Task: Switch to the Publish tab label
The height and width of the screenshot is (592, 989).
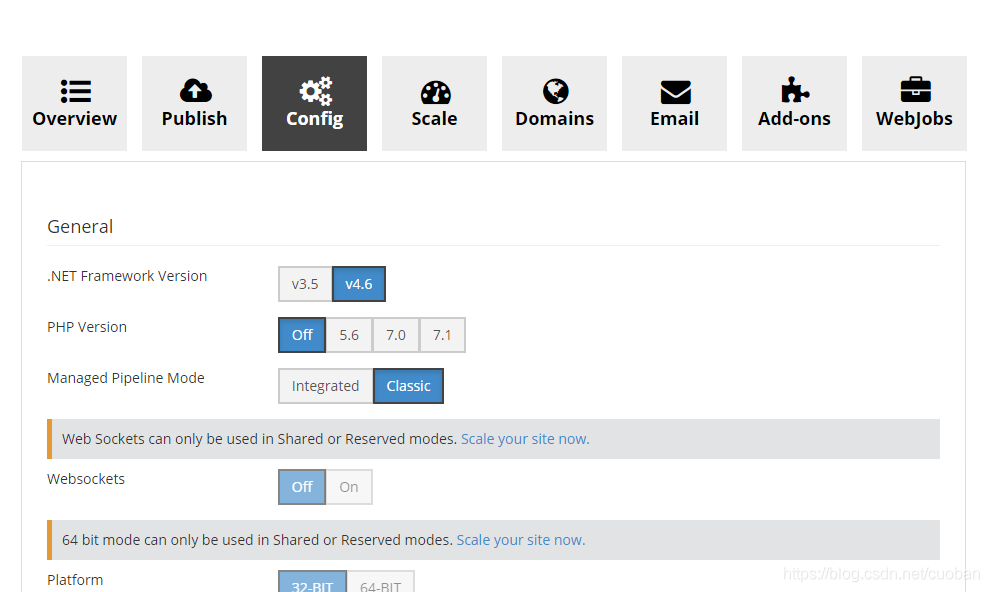Action: coord(194,119)
